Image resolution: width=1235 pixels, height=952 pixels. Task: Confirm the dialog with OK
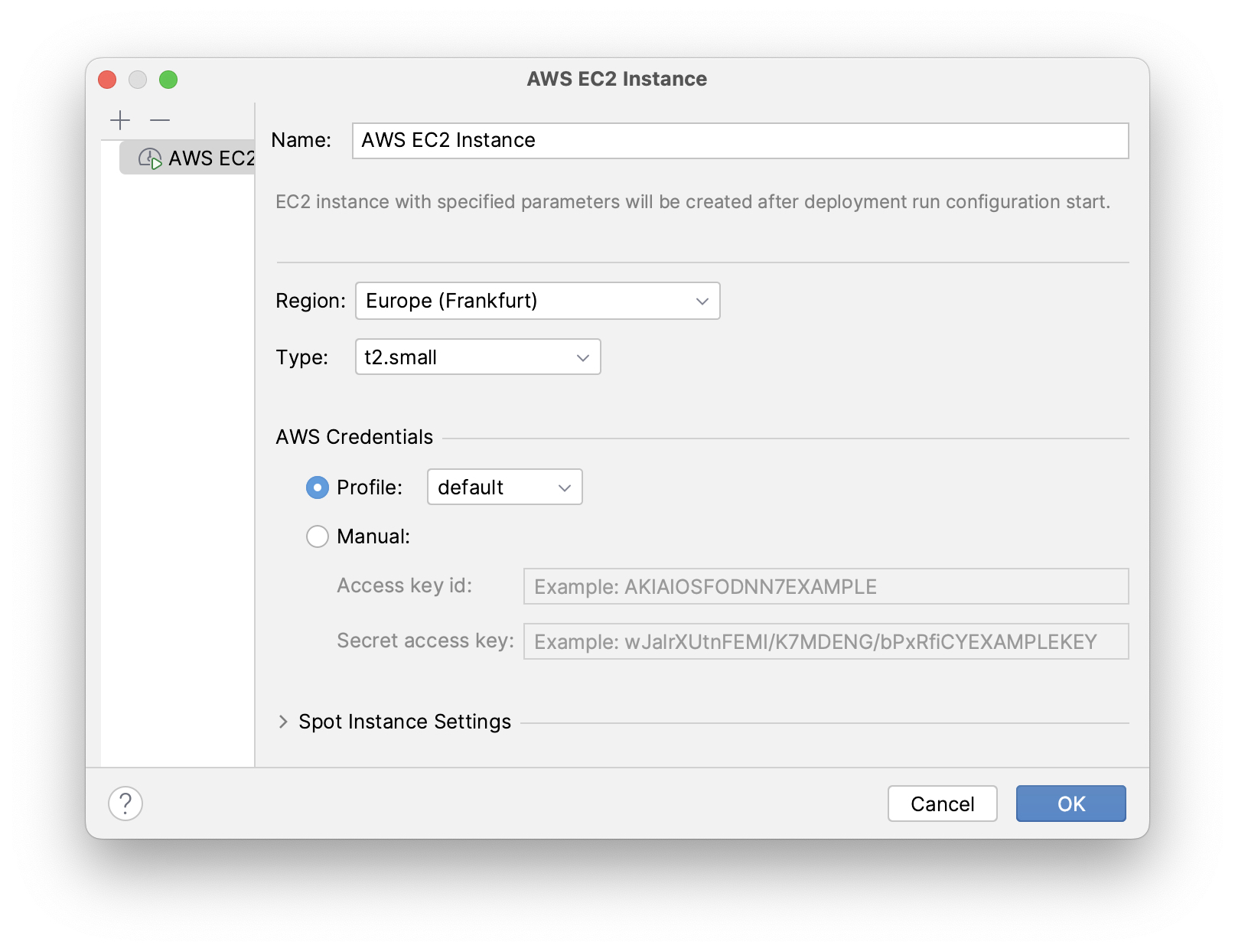click(x=1070, y=804)
